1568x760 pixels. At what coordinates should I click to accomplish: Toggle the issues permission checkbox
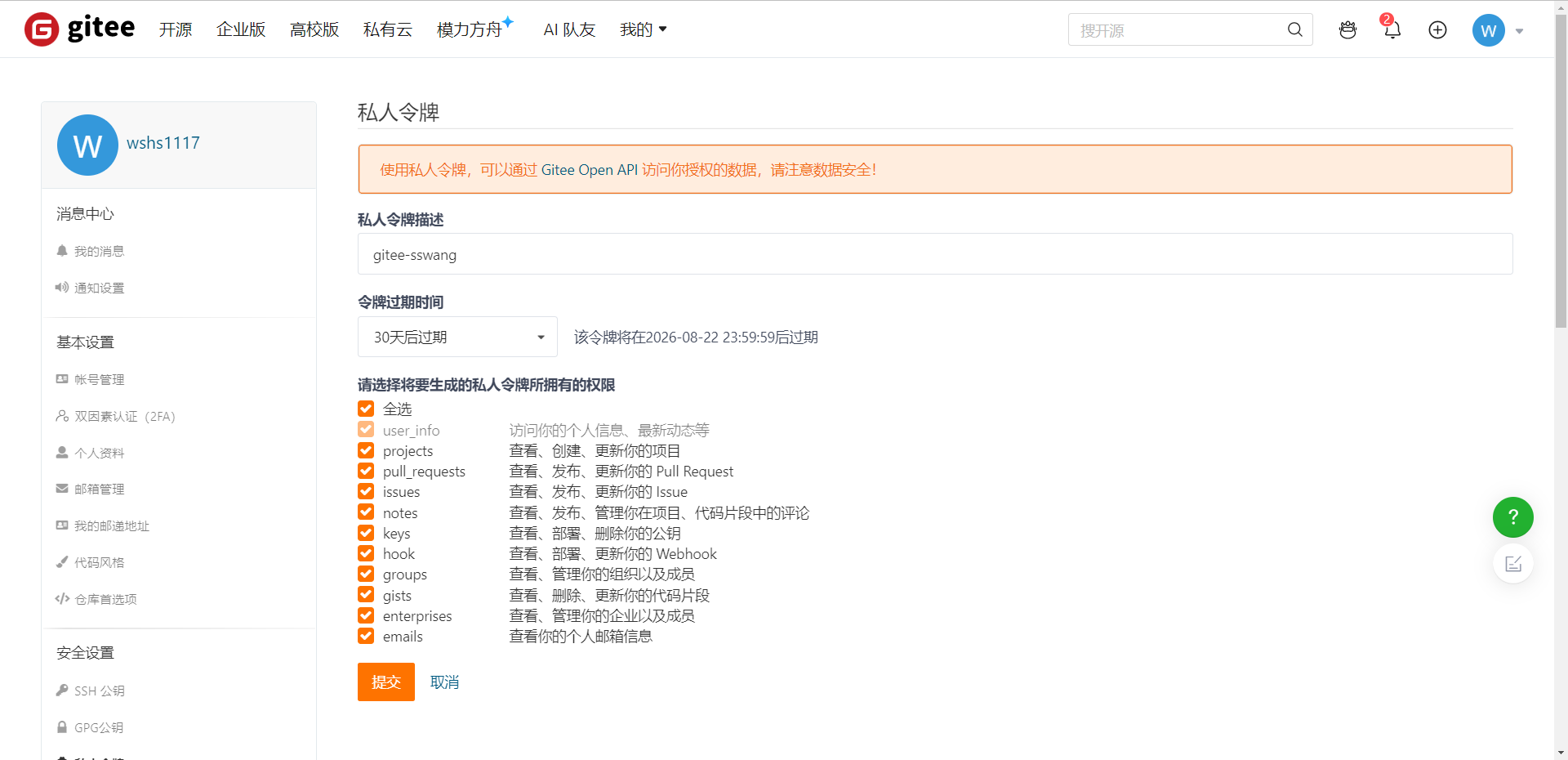coord(366,491)
